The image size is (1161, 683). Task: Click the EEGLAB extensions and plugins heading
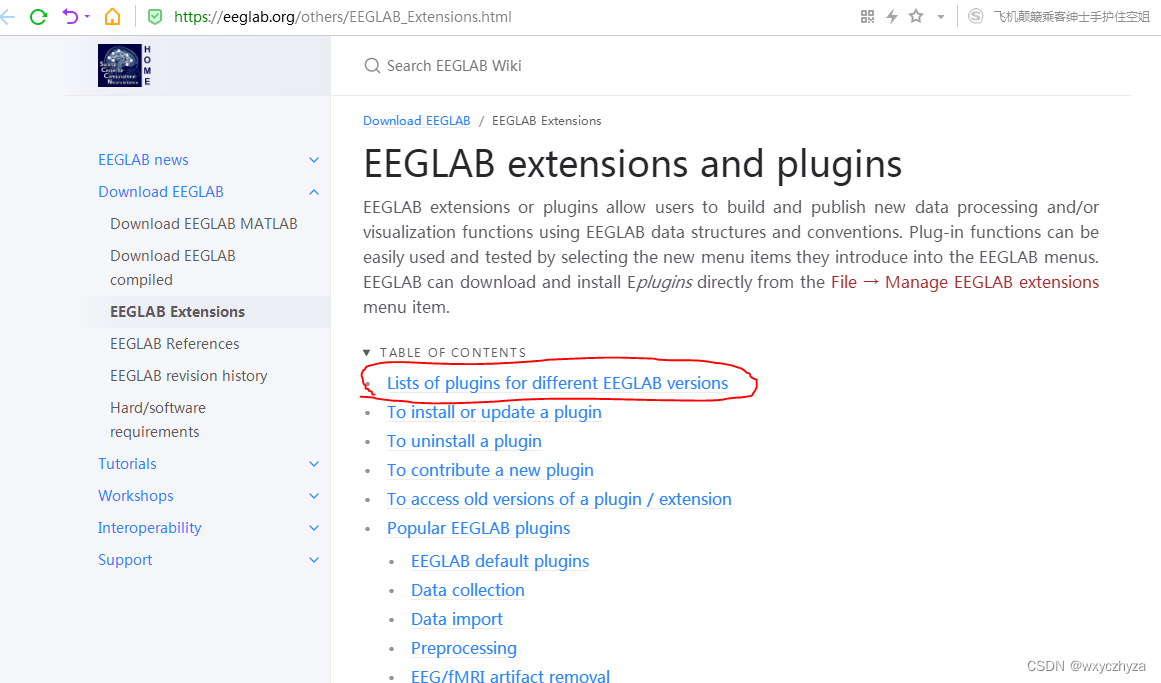[x=632, y=164]
